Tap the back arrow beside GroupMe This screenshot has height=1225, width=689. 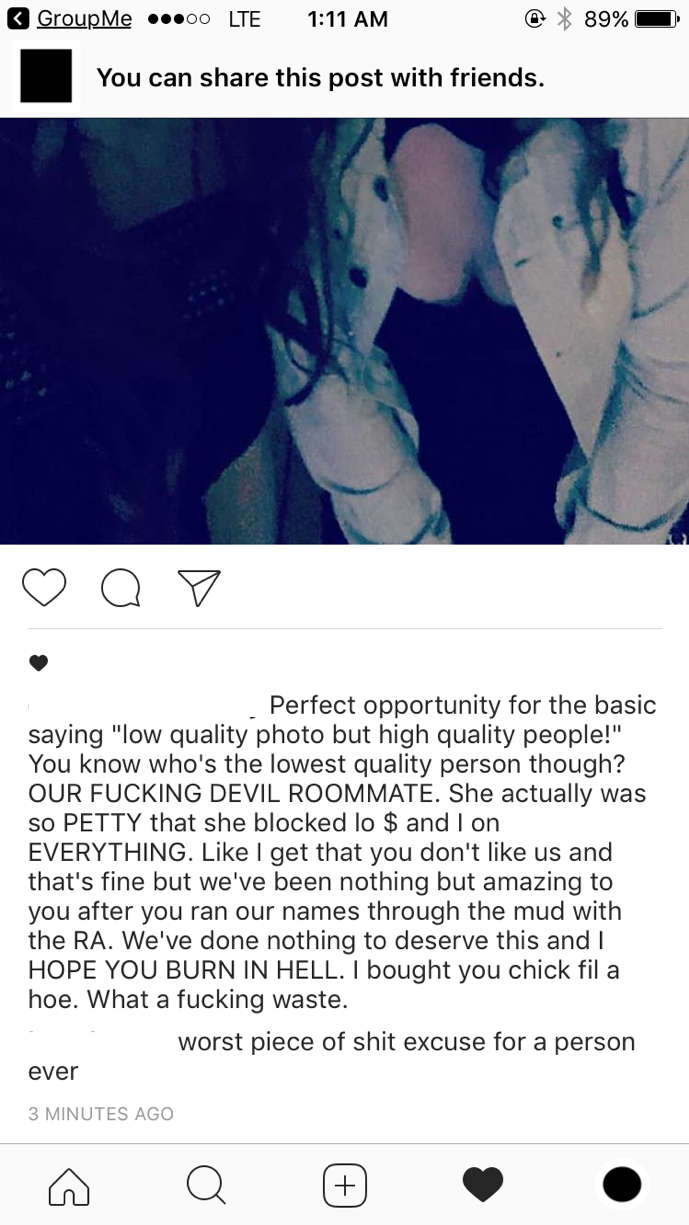(19, 19)
